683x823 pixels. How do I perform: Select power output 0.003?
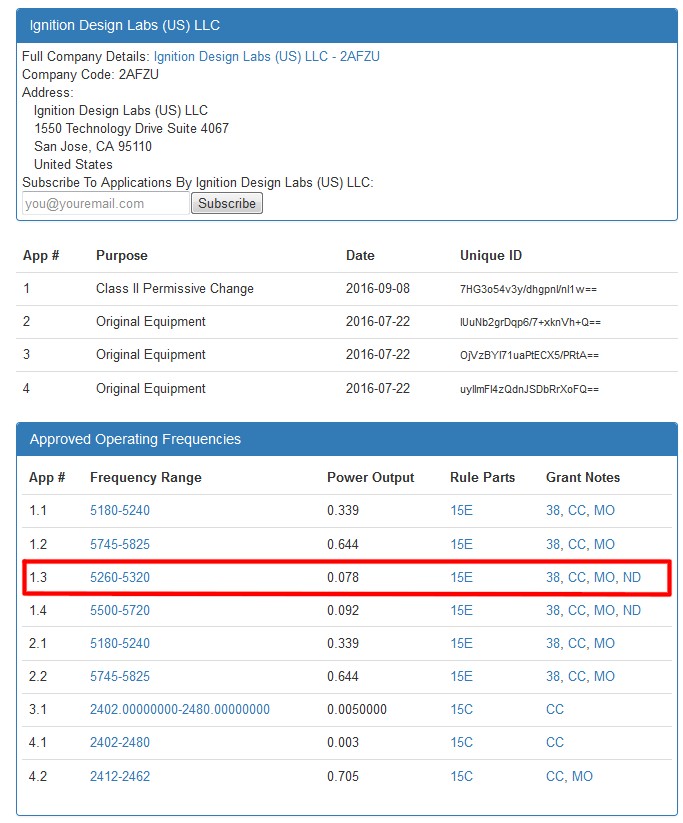click(343, 743)
